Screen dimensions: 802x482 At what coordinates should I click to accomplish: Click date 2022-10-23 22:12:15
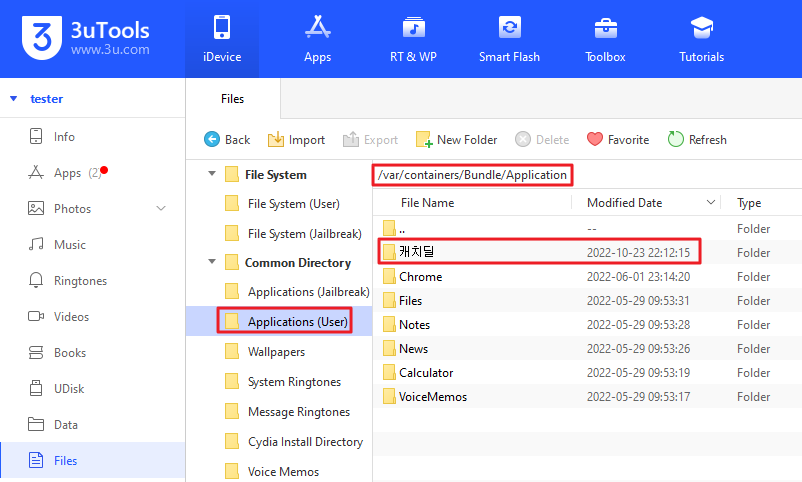click(638, 253)
